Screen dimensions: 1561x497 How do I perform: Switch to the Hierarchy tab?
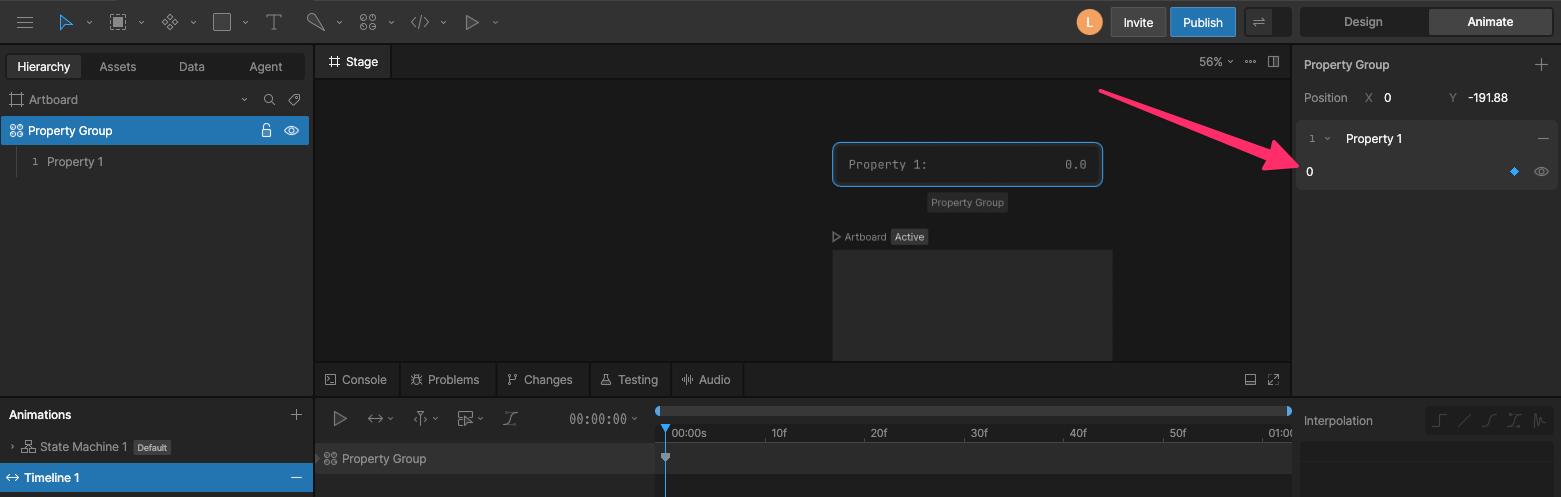coord(44,67)
